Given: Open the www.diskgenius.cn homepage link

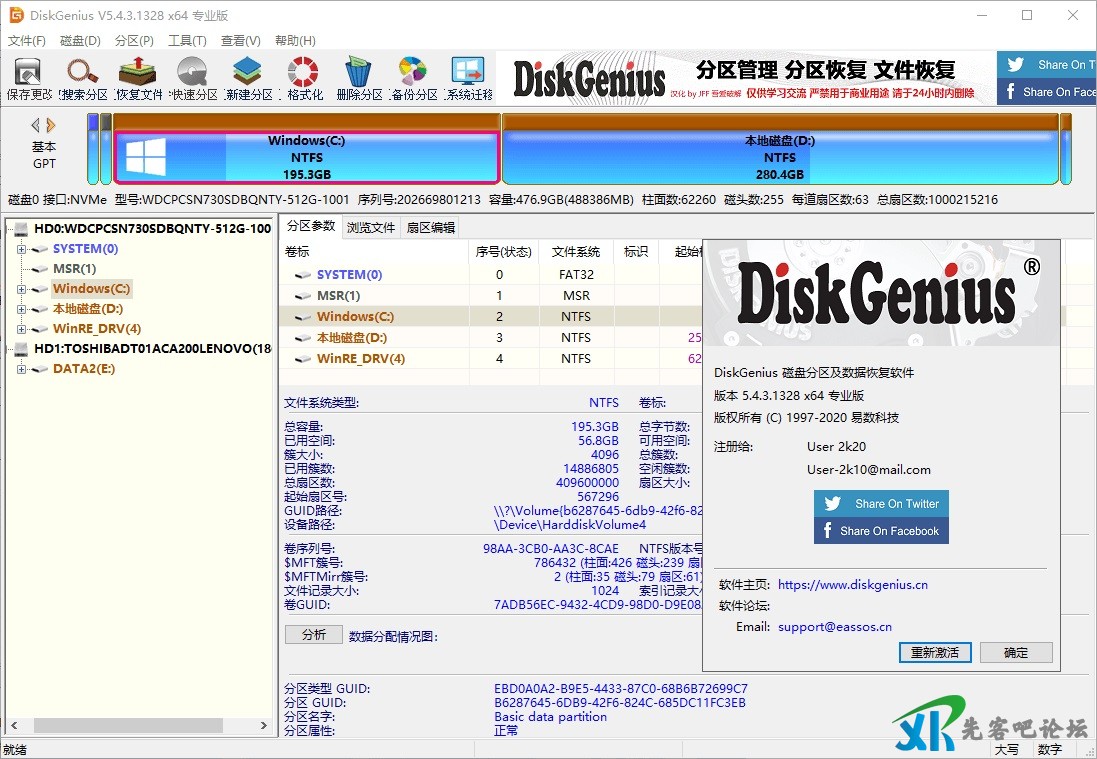Looking at the screenshot, I should tap(852, 585).
